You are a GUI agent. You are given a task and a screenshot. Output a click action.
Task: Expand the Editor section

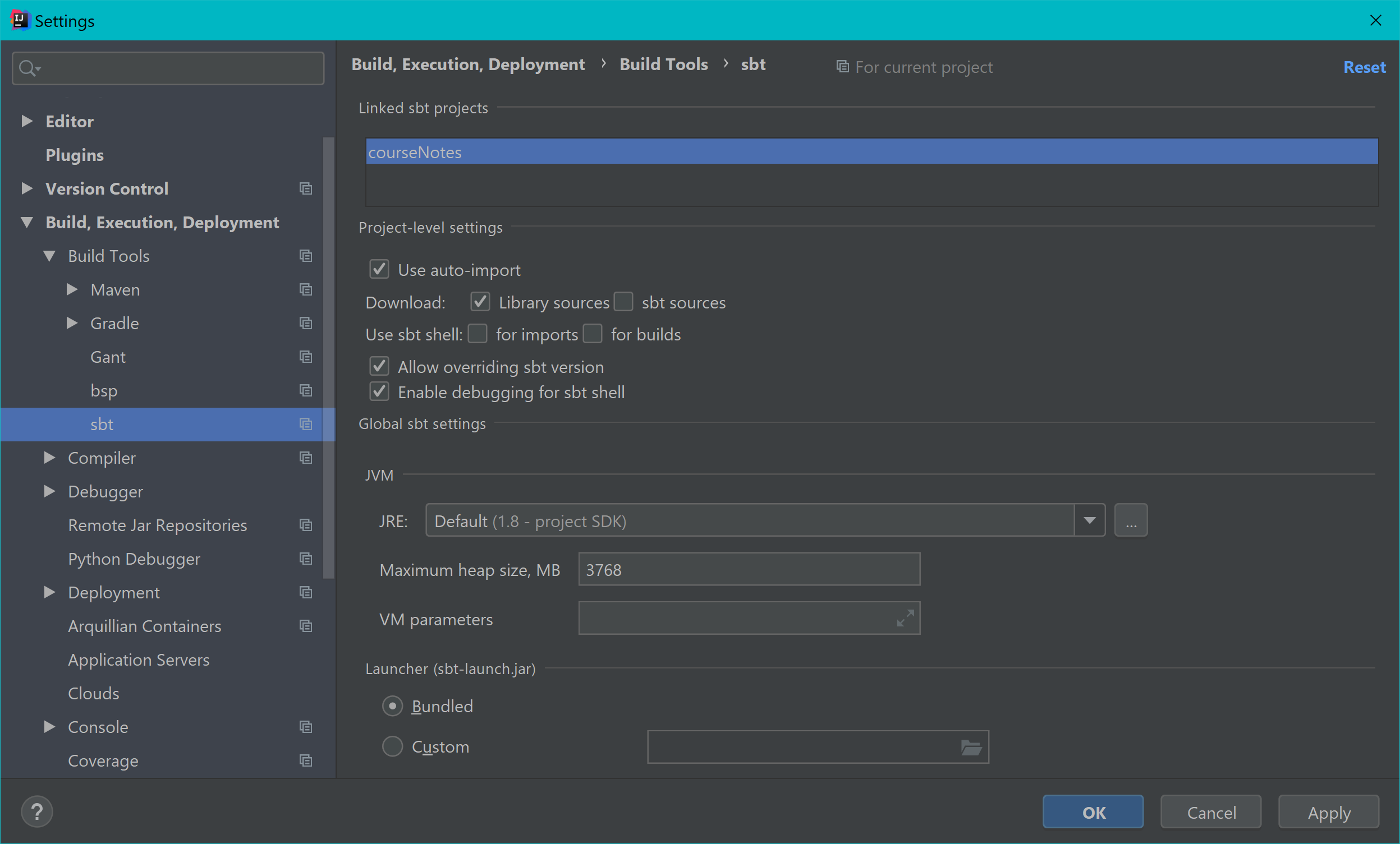[x=26, y=121]
